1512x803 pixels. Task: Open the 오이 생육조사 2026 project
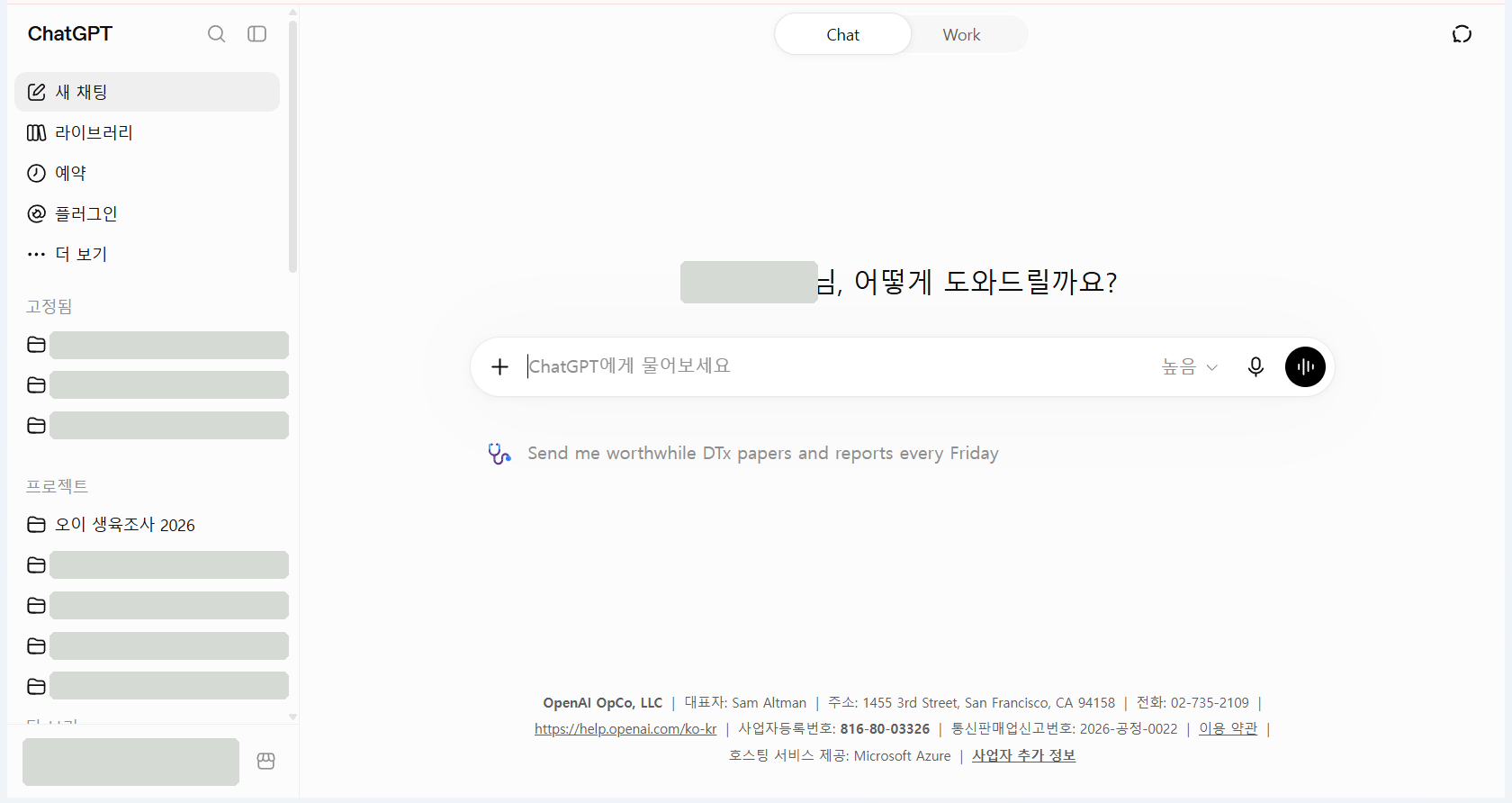point(148,524)
